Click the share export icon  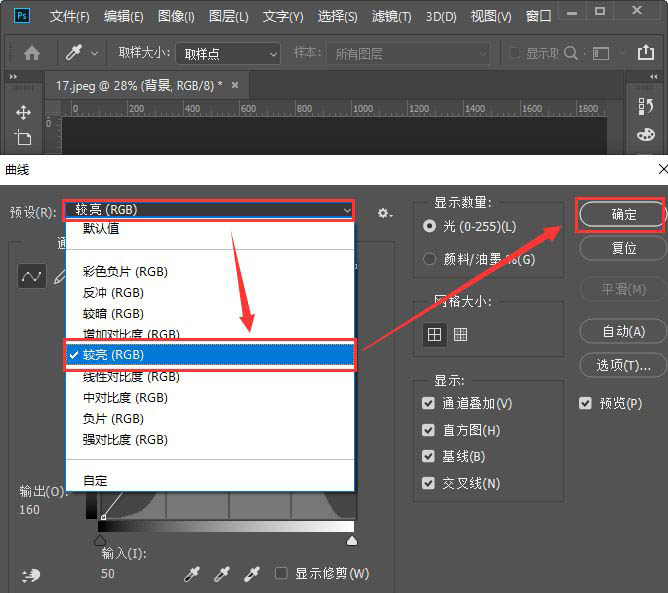tap(646, 52)
